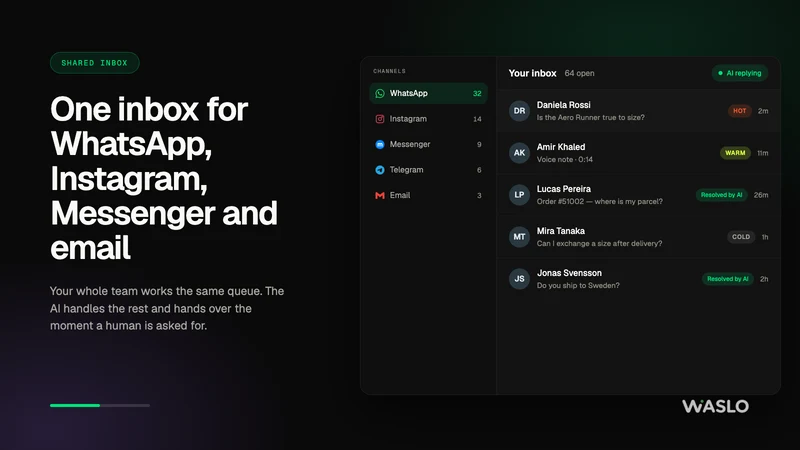The width and height of the screenshot is (800, 450).
Task: Select the Email channel label
Action: point(400,195)
